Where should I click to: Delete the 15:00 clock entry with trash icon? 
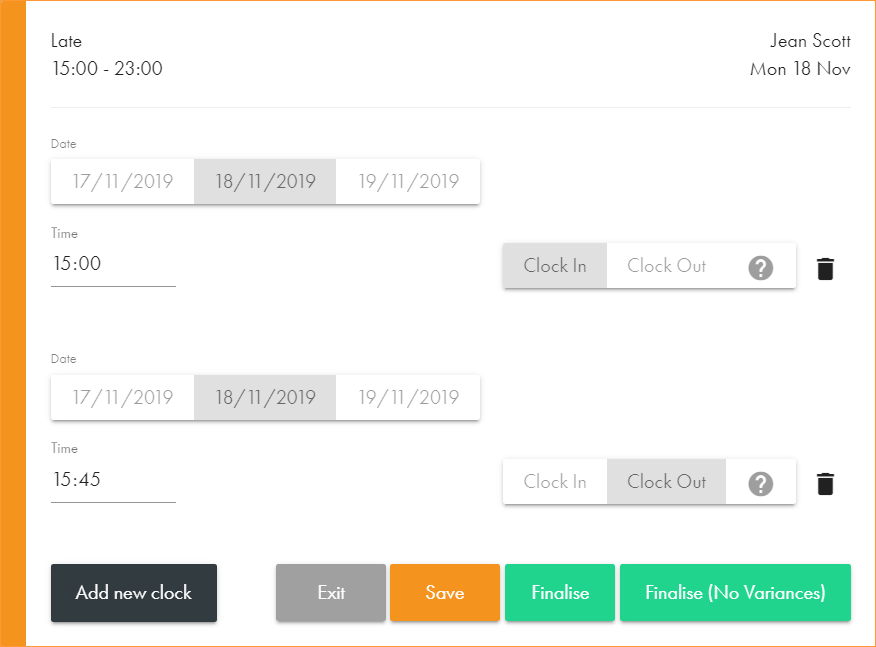coord(825,268)
